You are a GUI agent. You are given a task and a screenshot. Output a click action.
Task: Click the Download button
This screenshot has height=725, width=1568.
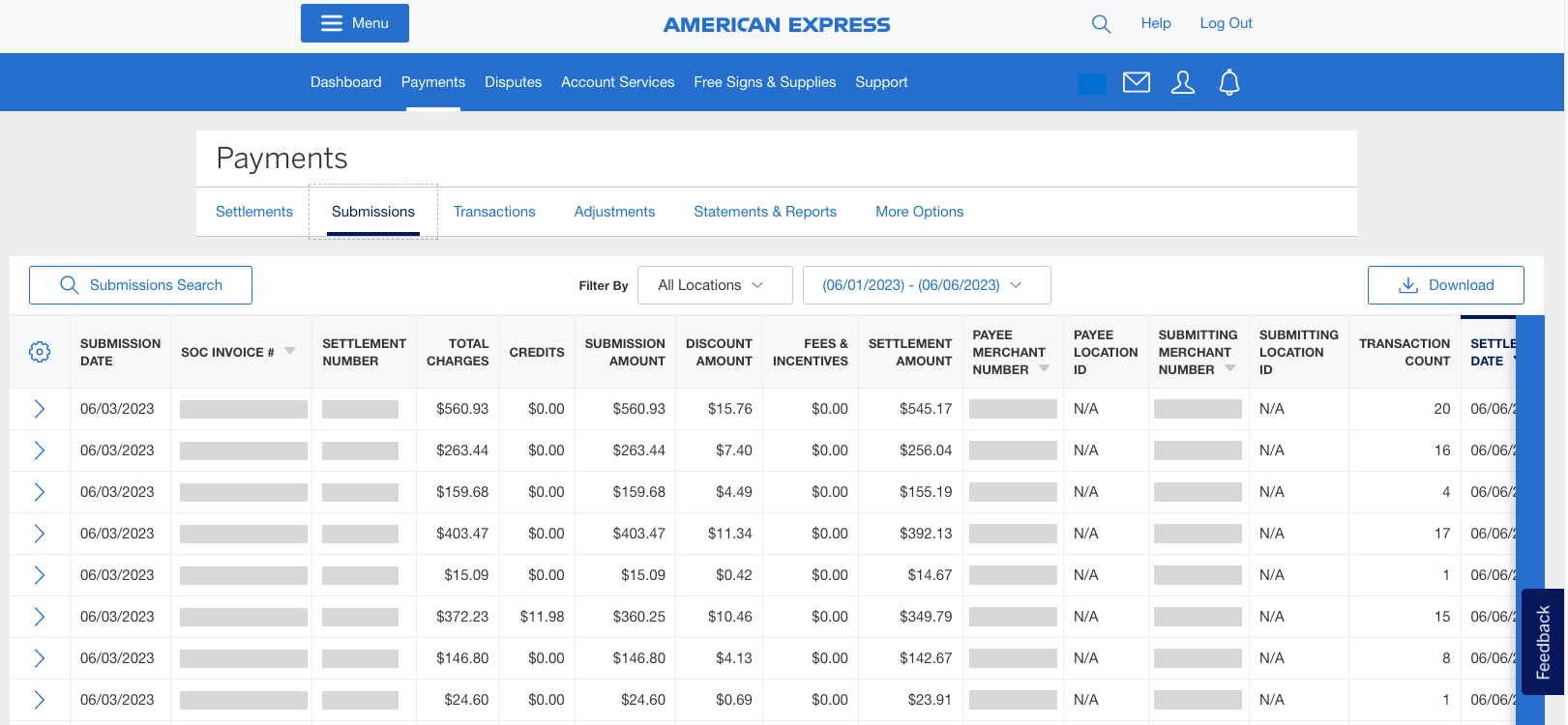click(x=1445, y=285)
